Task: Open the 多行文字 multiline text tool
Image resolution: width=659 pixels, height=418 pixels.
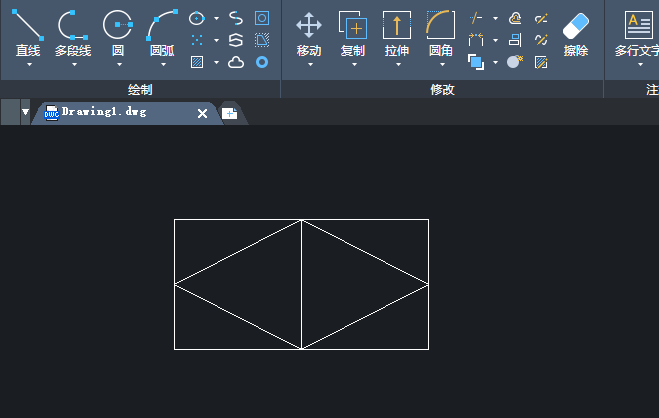Action: (637, 33)
